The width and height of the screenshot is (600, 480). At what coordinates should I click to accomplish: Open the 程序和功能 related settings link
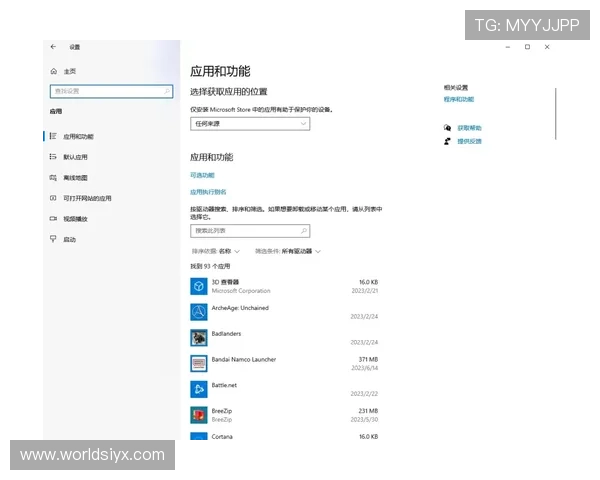[459, 99]
